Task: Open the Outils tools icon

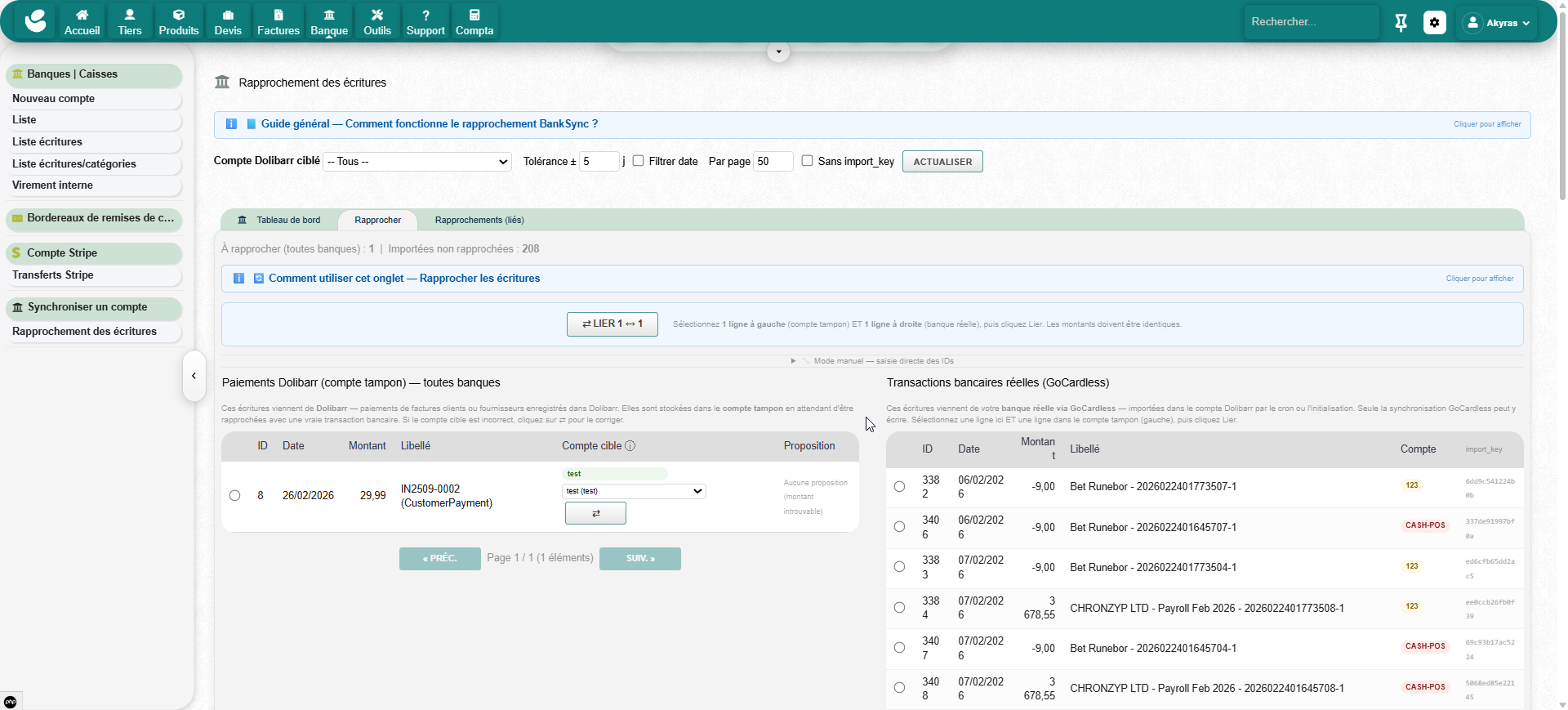Action: (376, 16)
